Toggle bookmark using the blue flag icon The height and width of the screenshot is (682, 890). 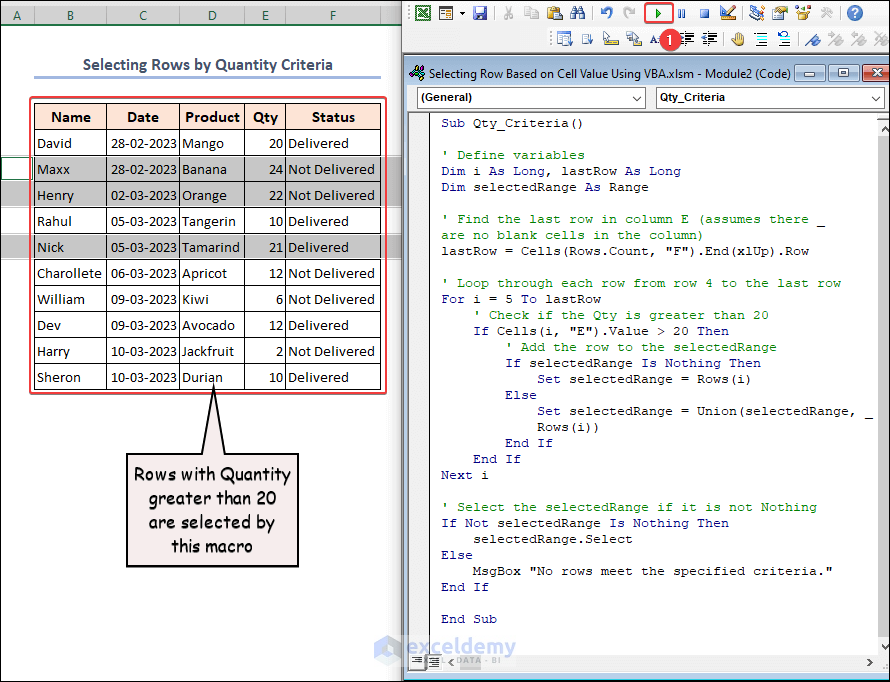click(x=813, y=39)
